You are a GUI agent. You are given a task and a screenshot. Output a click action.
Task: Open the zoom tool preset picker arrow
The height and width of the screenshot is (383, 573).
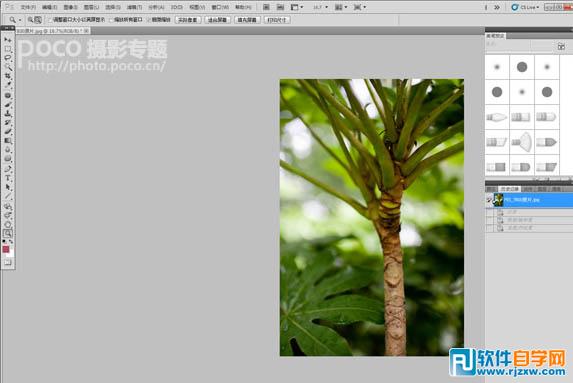20,20
